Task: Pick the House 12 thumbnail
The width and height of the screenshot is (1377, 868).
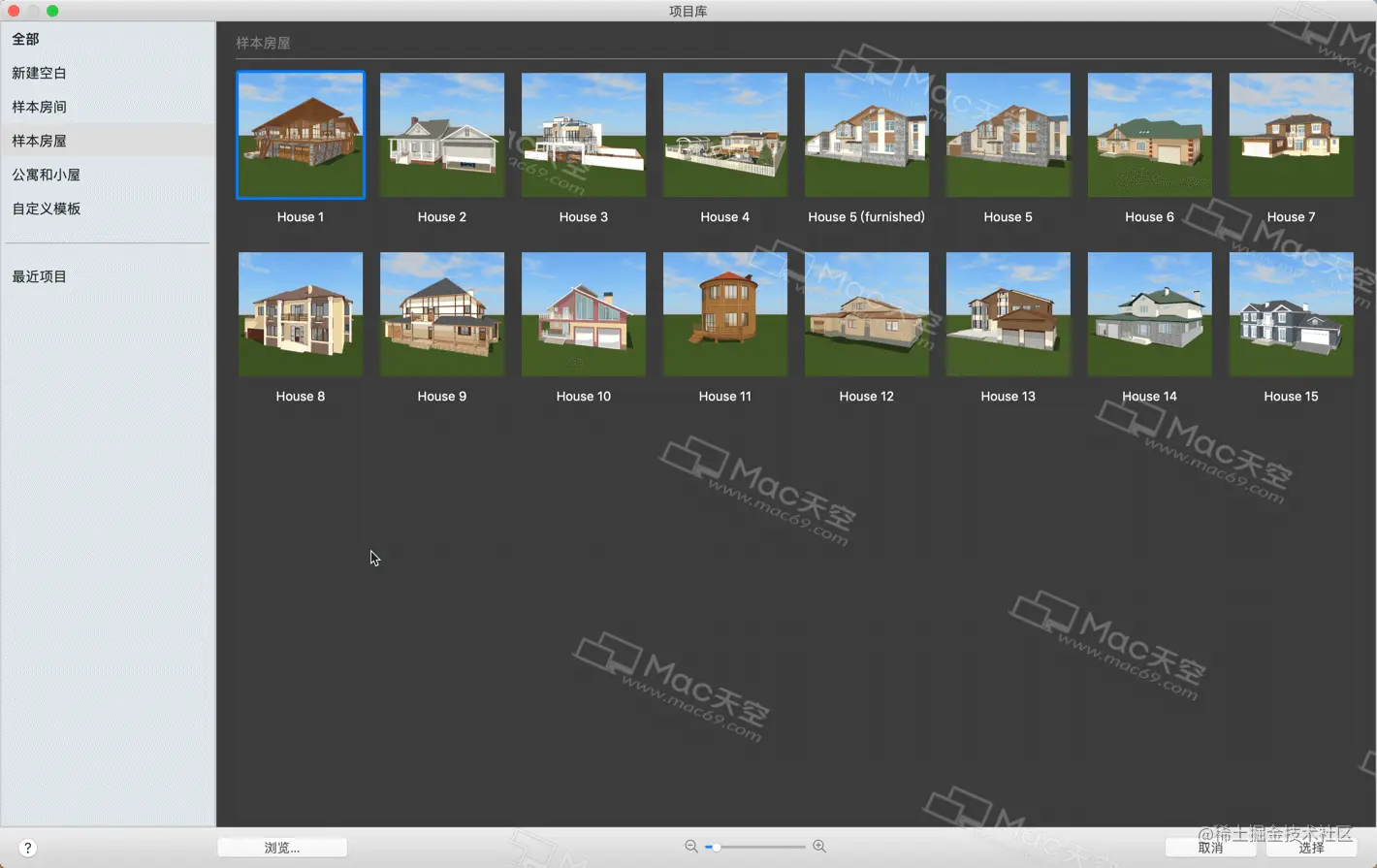Action: [x=867, y=314]
